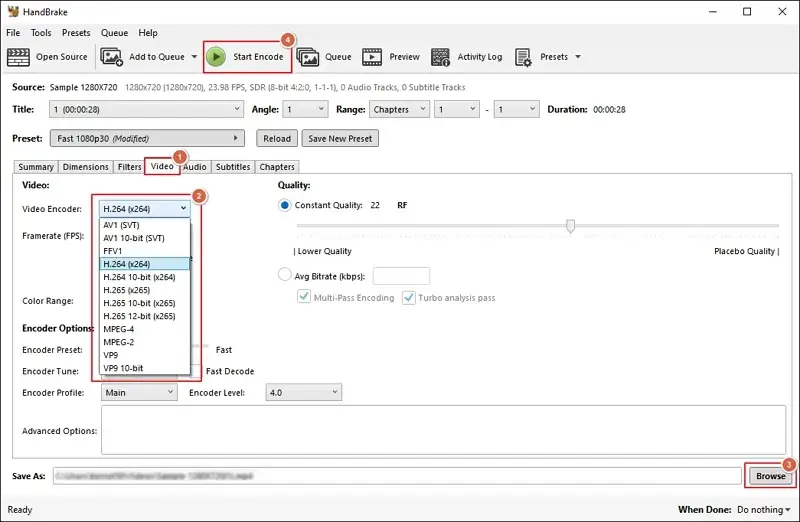Switch to the Video tab
The width and height of the screenshot is (800, 522).
coord(162,166)
